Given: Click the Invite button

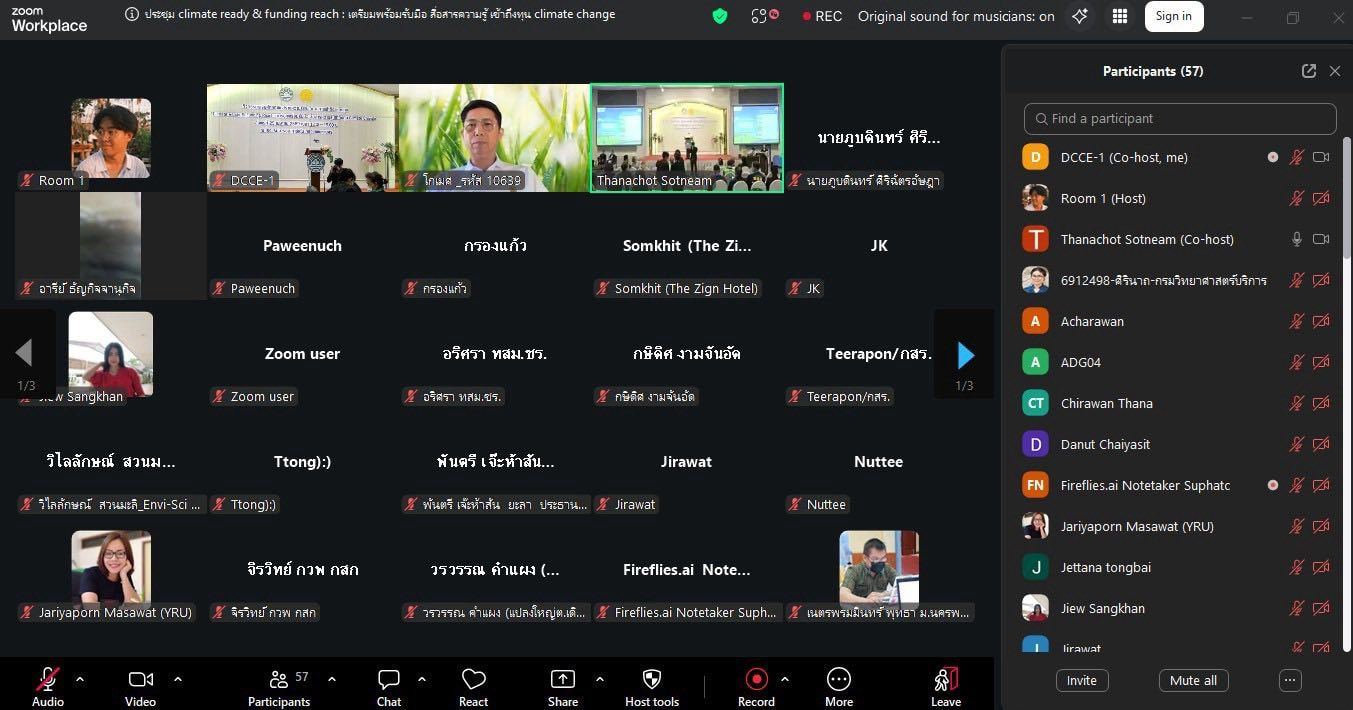Looking at the screenshot, I should point(1081,680).
